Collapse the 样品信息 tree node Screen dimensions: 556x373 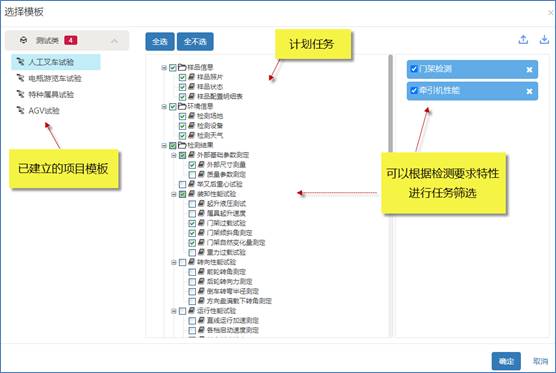[x=164, y=67]
